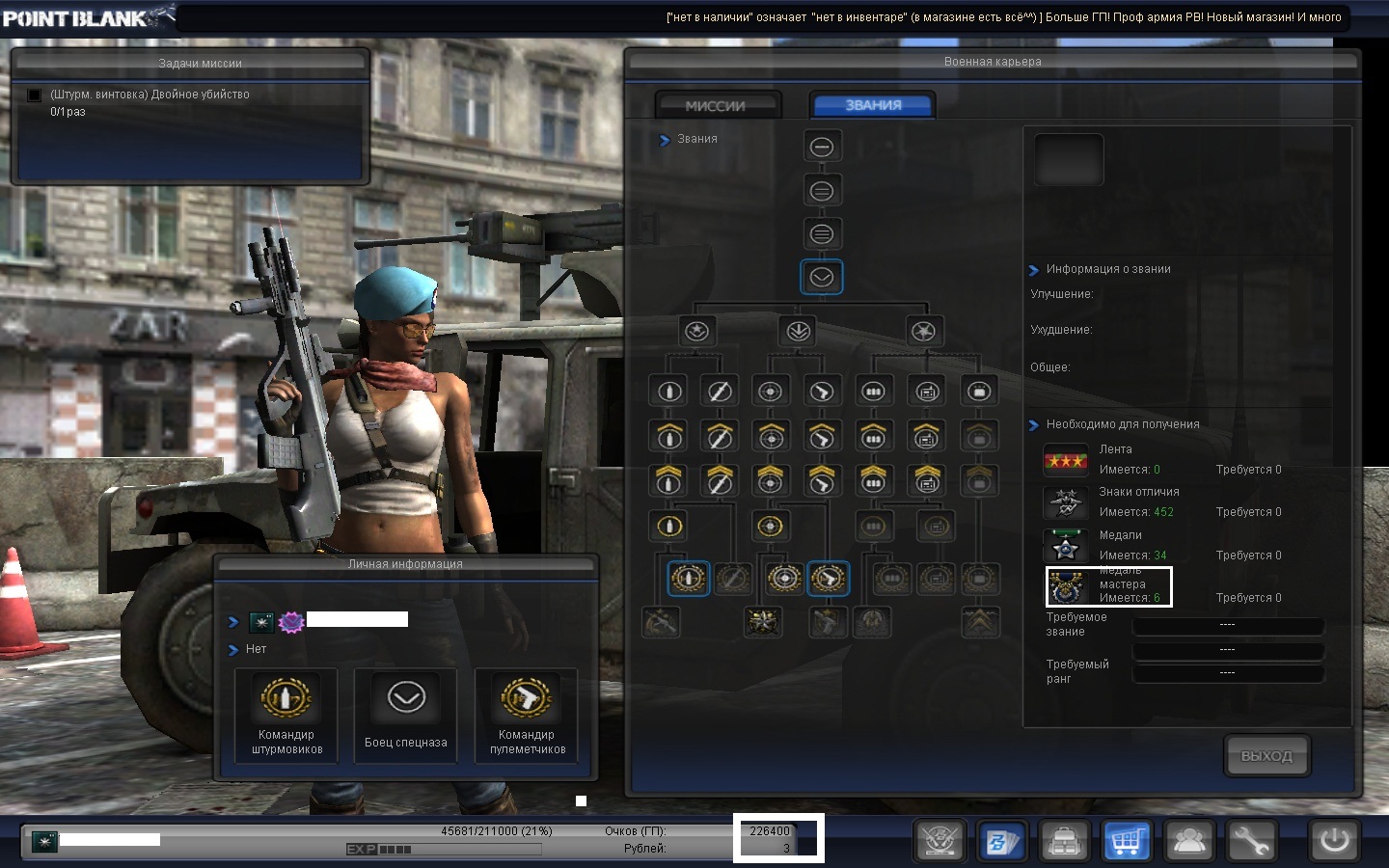Click the EXP progress bar
Screen dimensions: 1389x868
(x=444, y=850)
